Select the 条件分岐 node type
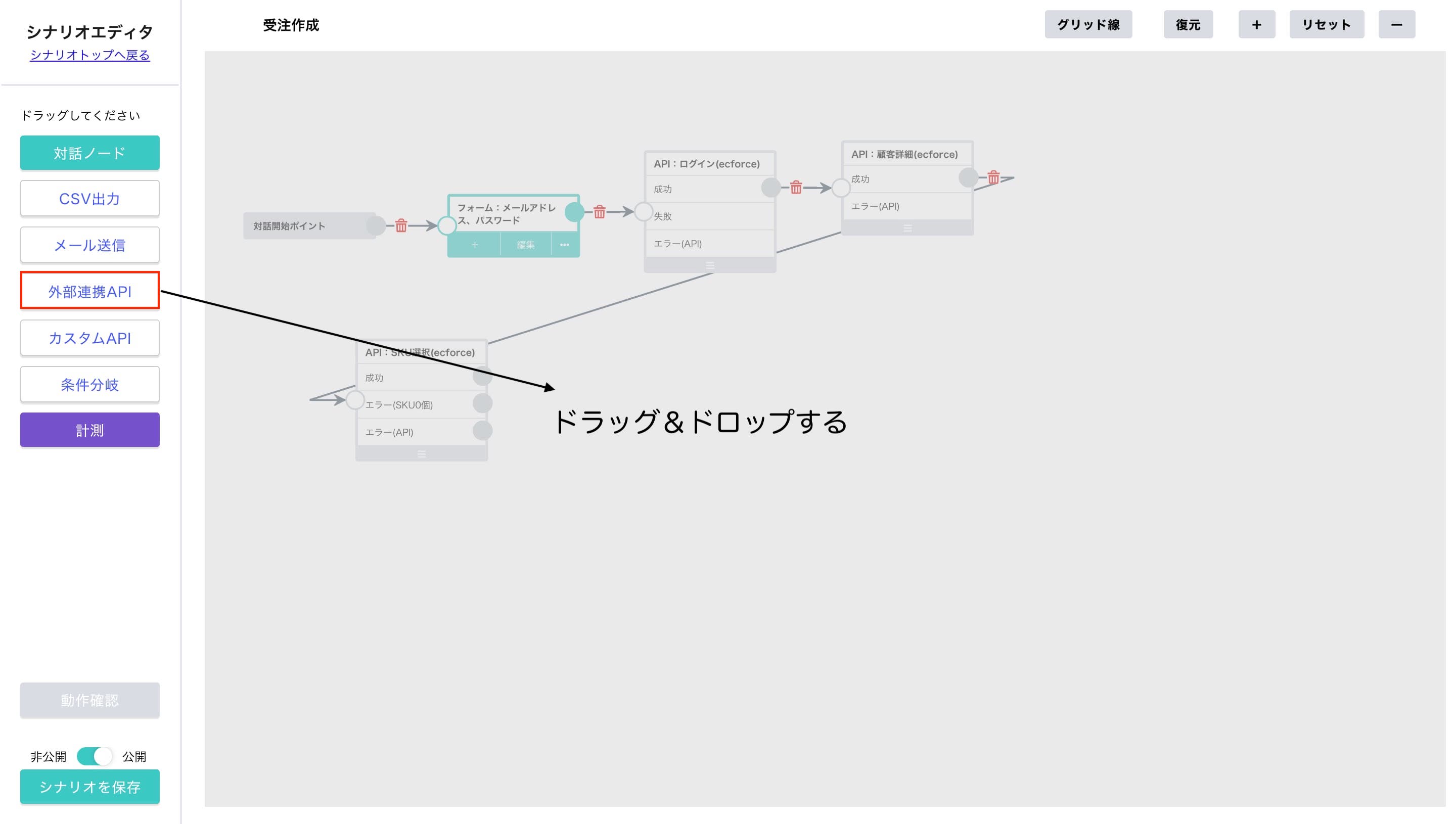Viewport: 1456px width, 824px height. (90, 384)
